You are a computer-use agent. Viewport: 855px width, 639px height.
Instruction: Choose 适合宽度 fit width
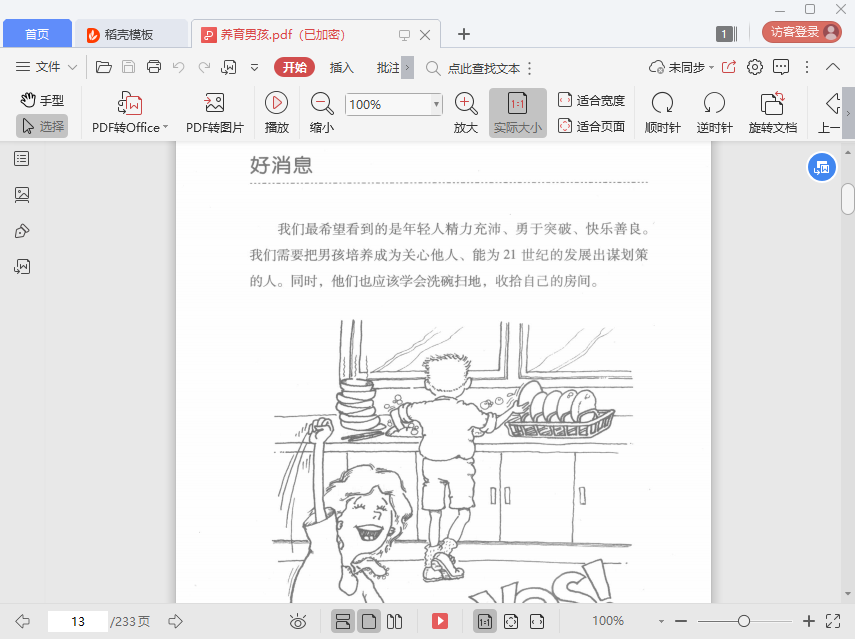[592, 100]
